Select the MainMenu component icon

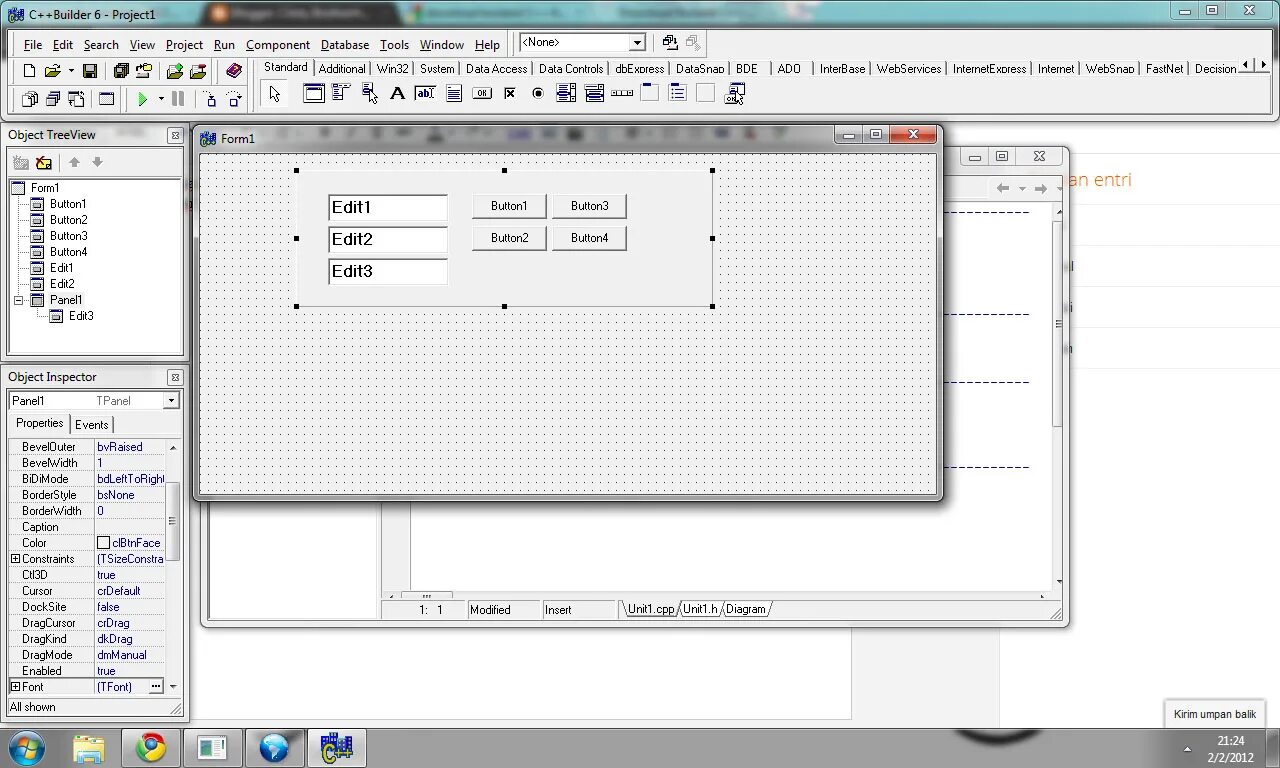pyautogui.click(x=341, y=93)
